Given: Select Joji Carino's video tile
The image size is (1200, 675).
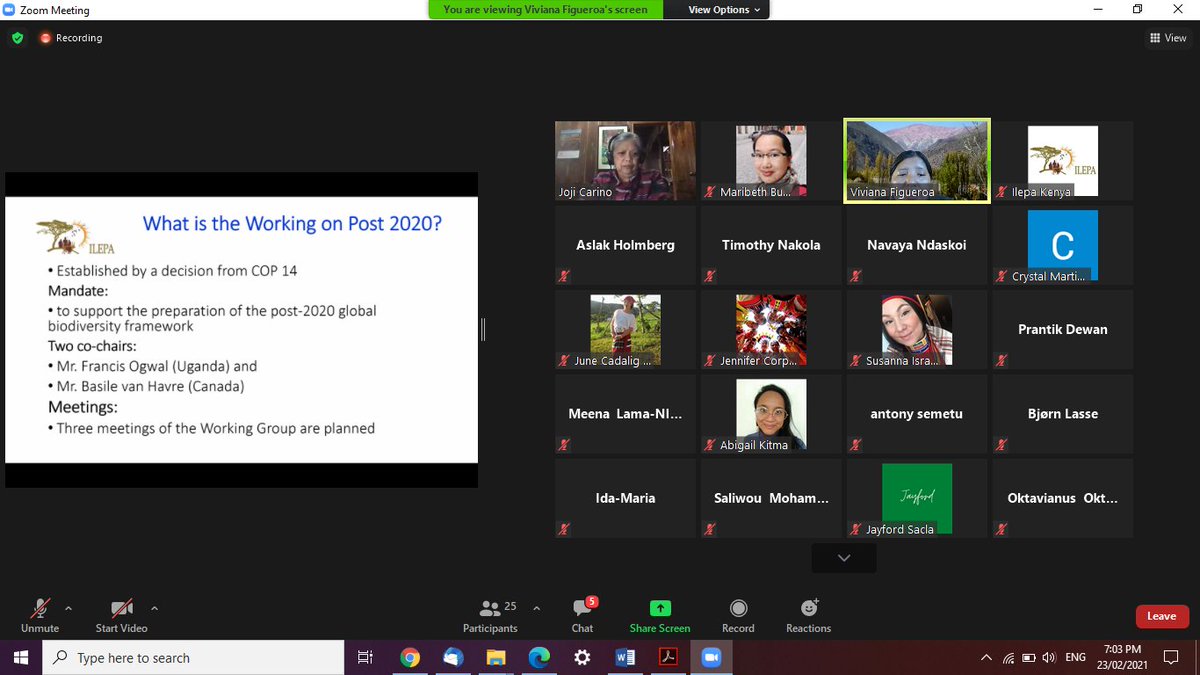Looking at the screenshot, I should point(625,162).
